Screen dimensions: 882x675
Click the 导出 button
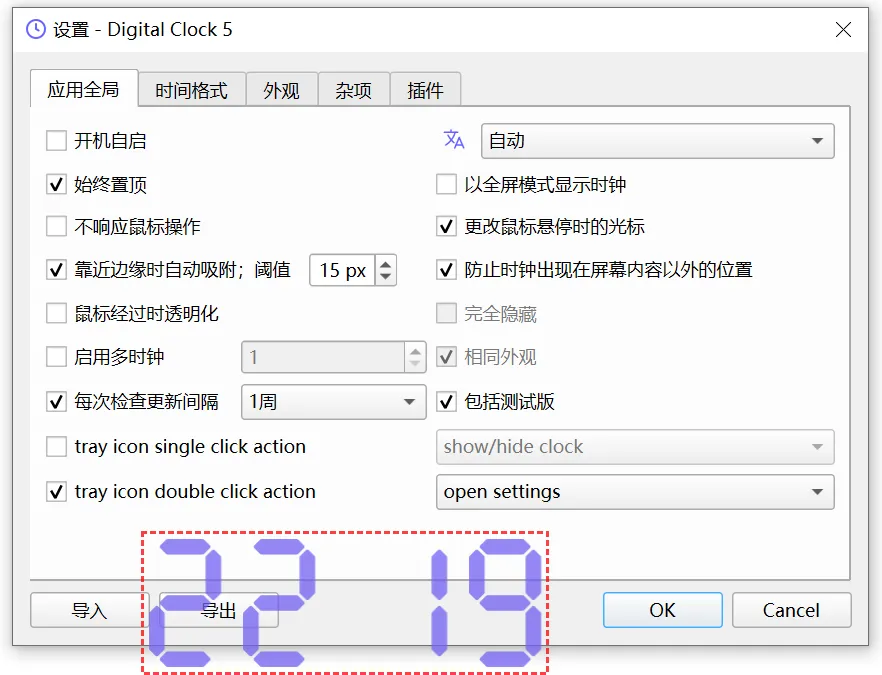219,610
